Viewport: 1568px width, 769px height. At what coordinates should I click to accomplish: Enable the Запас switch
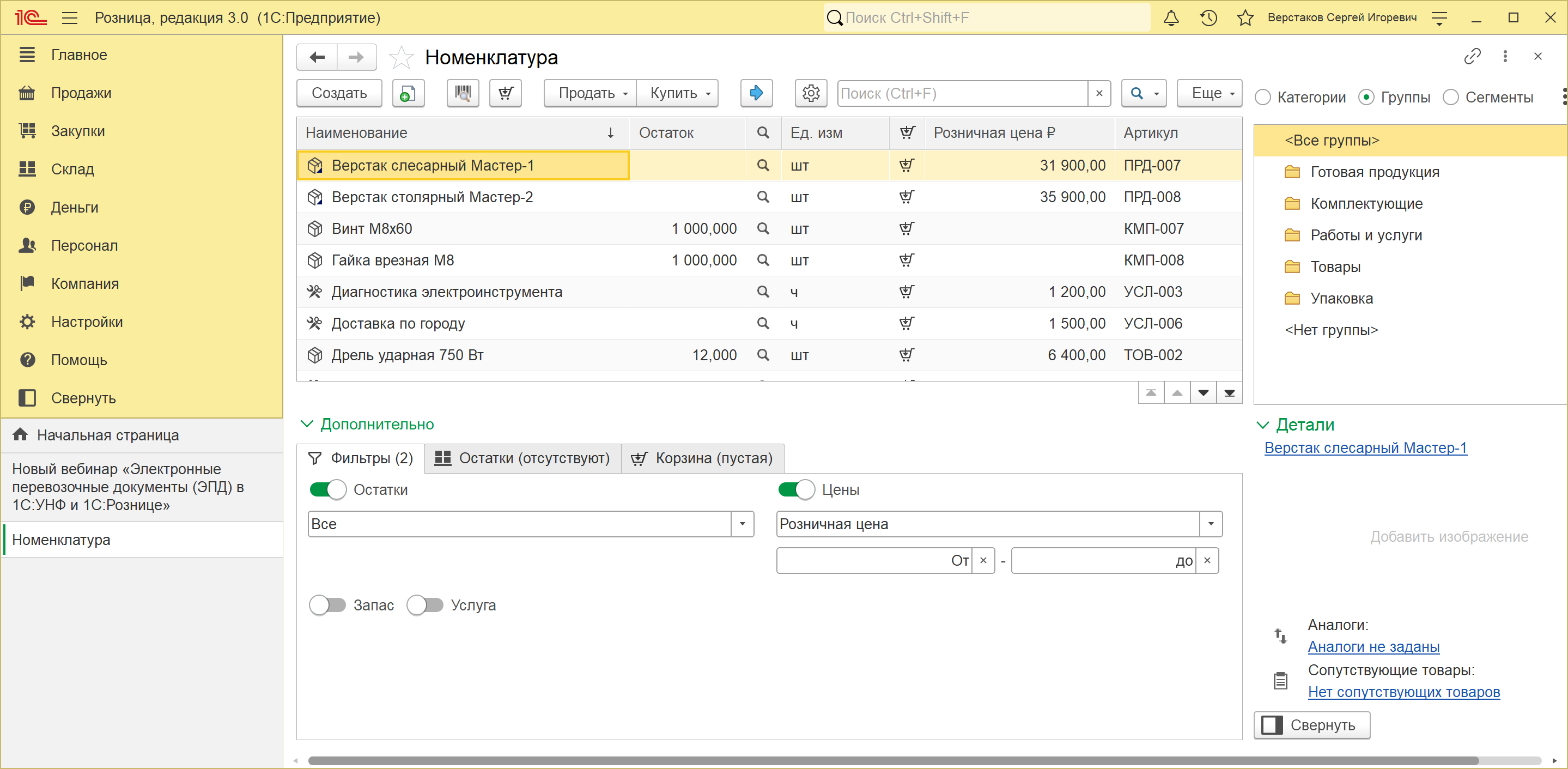click(x=327, y=605)
